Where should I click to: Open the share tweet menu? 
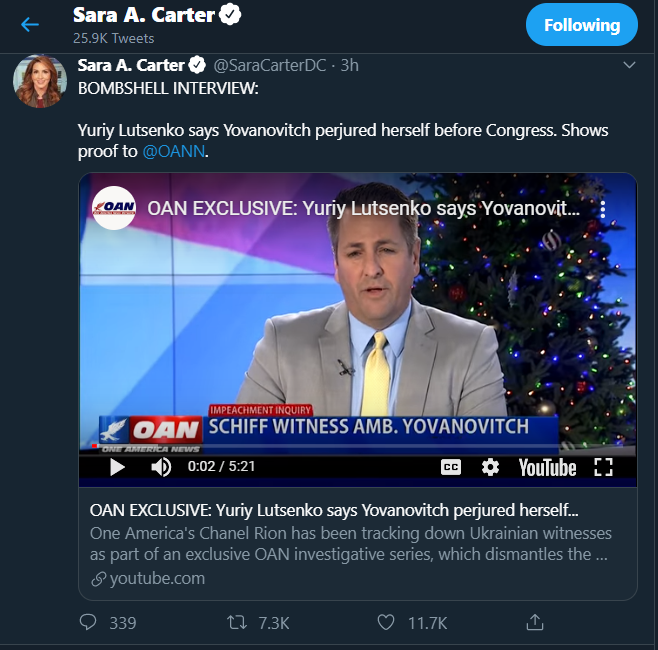coord(535,623)
